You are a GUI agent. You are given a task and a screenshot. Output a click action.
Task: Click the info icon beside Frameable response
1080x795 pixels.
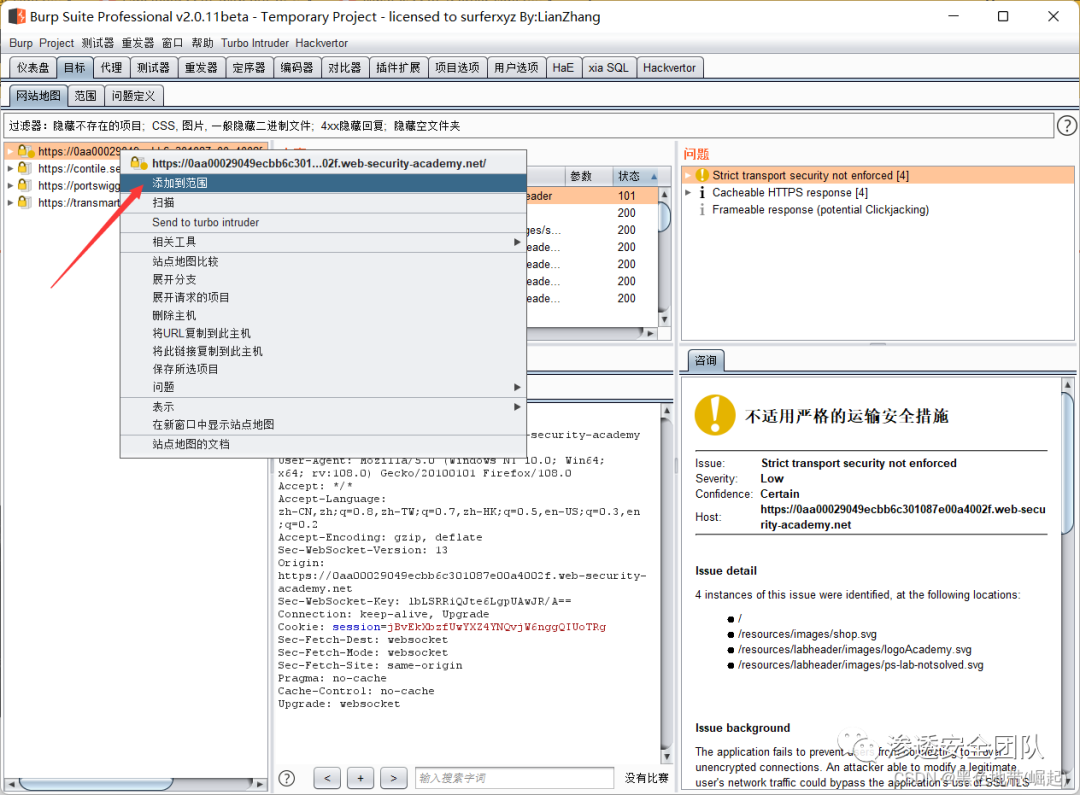pyautogui.click(x=702, y=209)
